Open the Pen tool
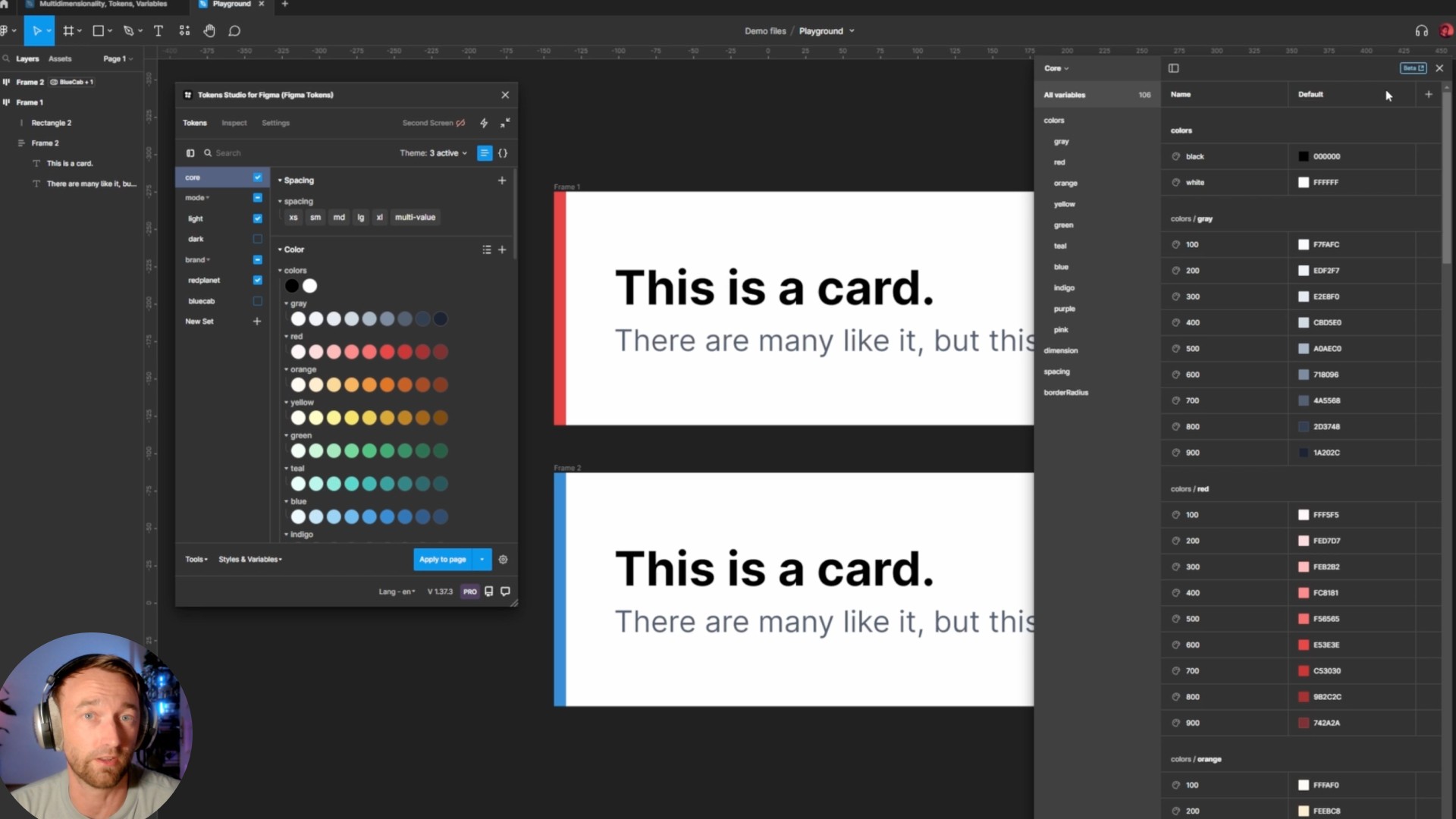1456x819 pixels. (x=129, y=31)
